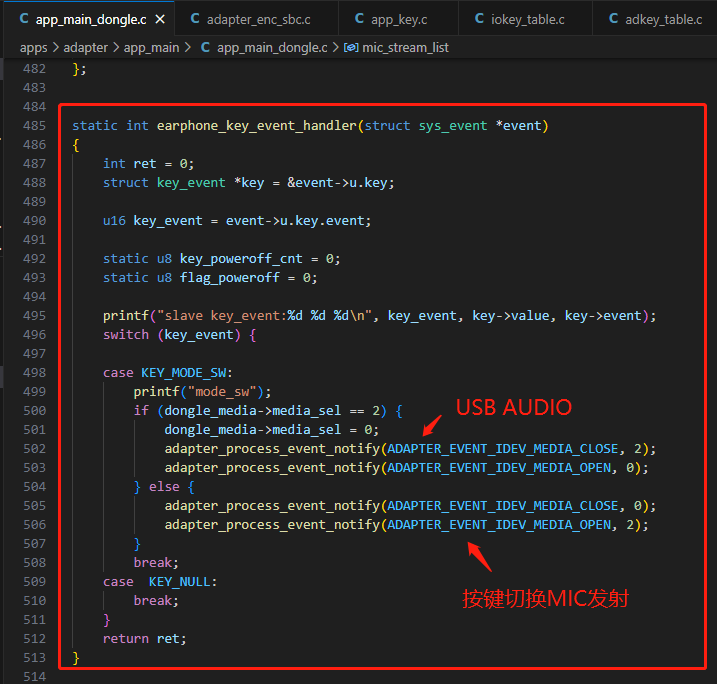The height and width of the screenshot is (684, 717).
Task: Click the mic_stream_list symbol icon in breadcrumb
Action: pos(351,48)
